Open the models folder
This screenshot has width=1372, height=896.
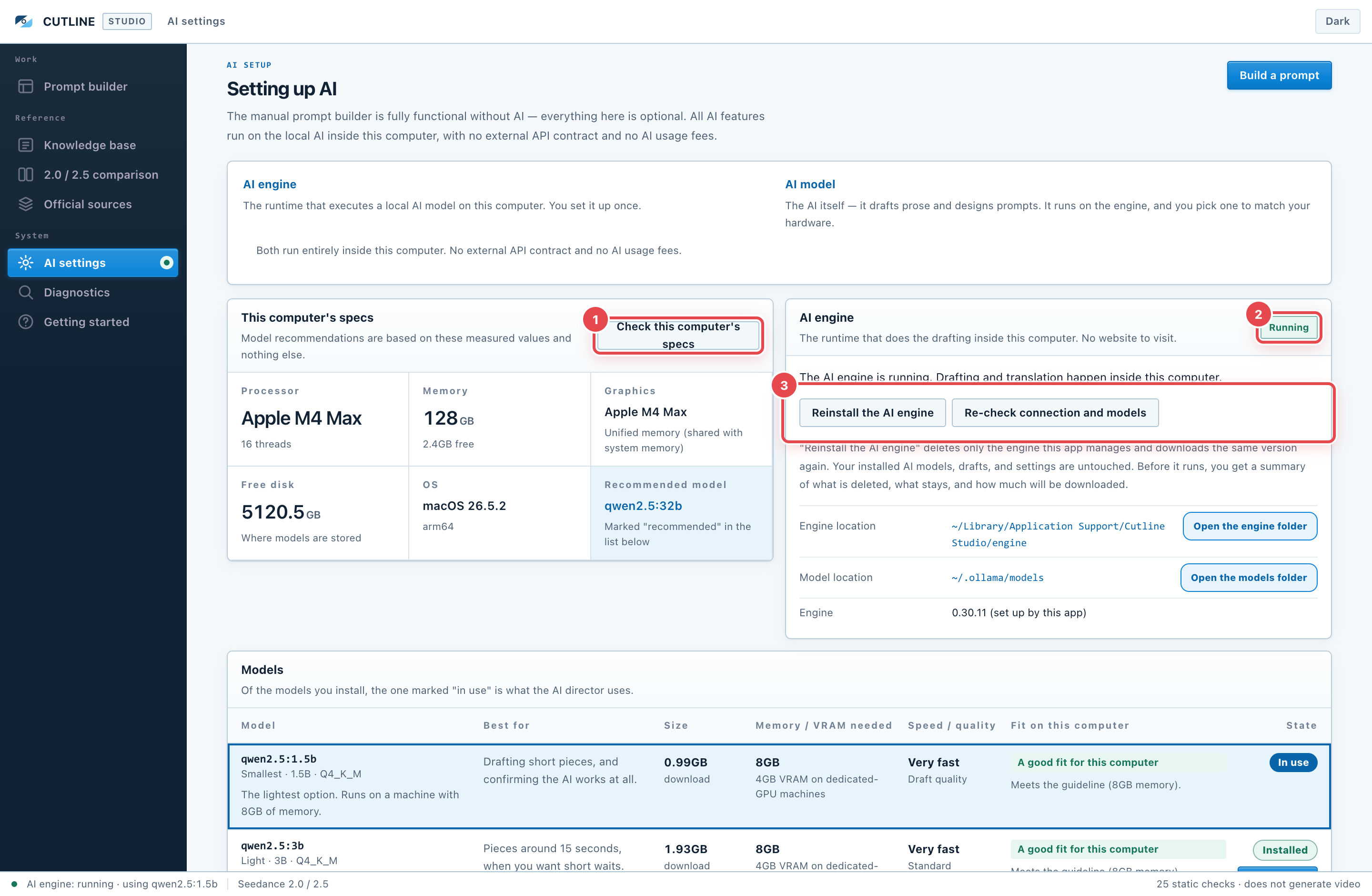click(1249, 578)
